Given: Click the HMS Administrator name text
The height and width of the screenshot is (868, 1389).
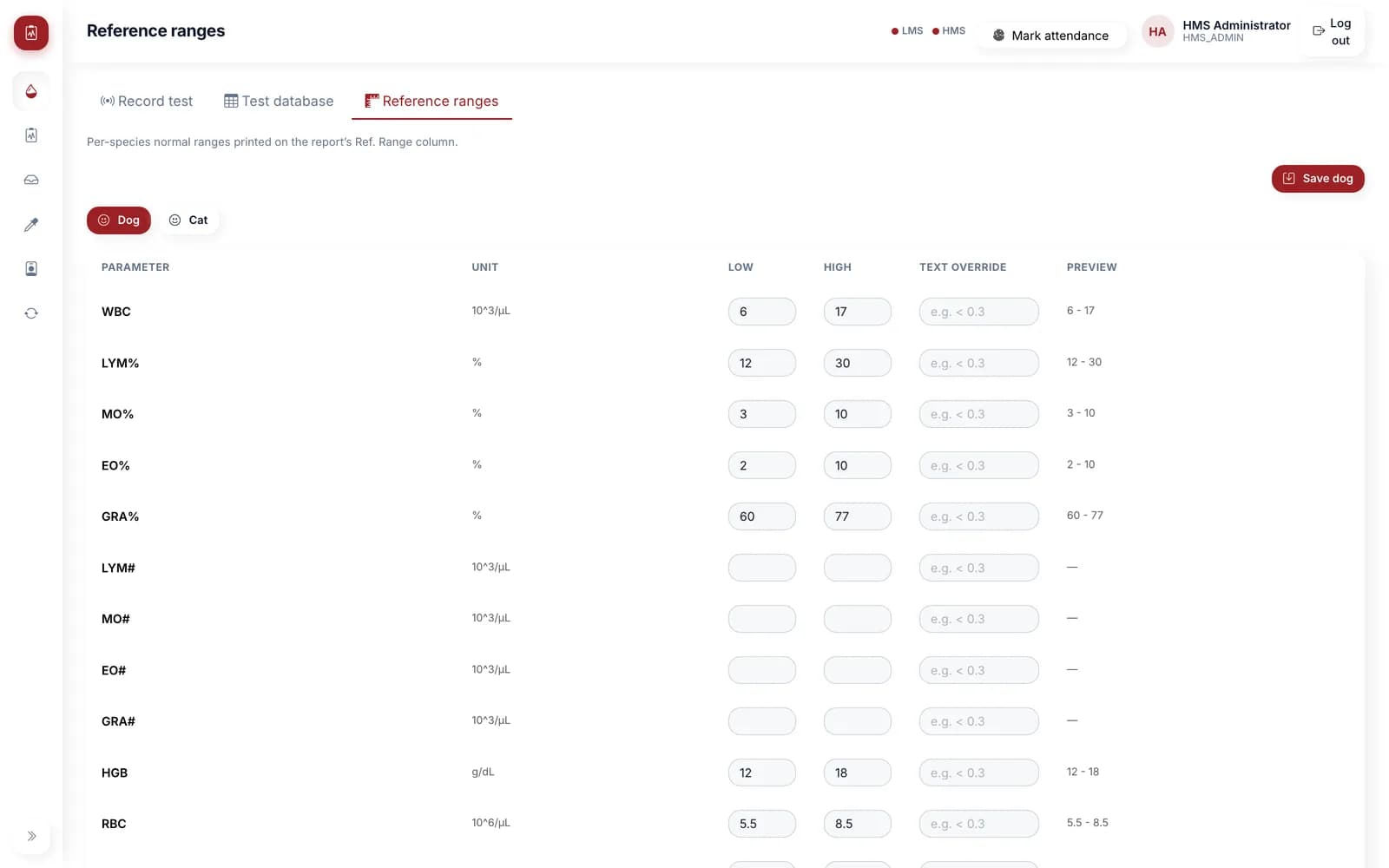Looking at the screenshot, I should click(x=1236, y=25).
